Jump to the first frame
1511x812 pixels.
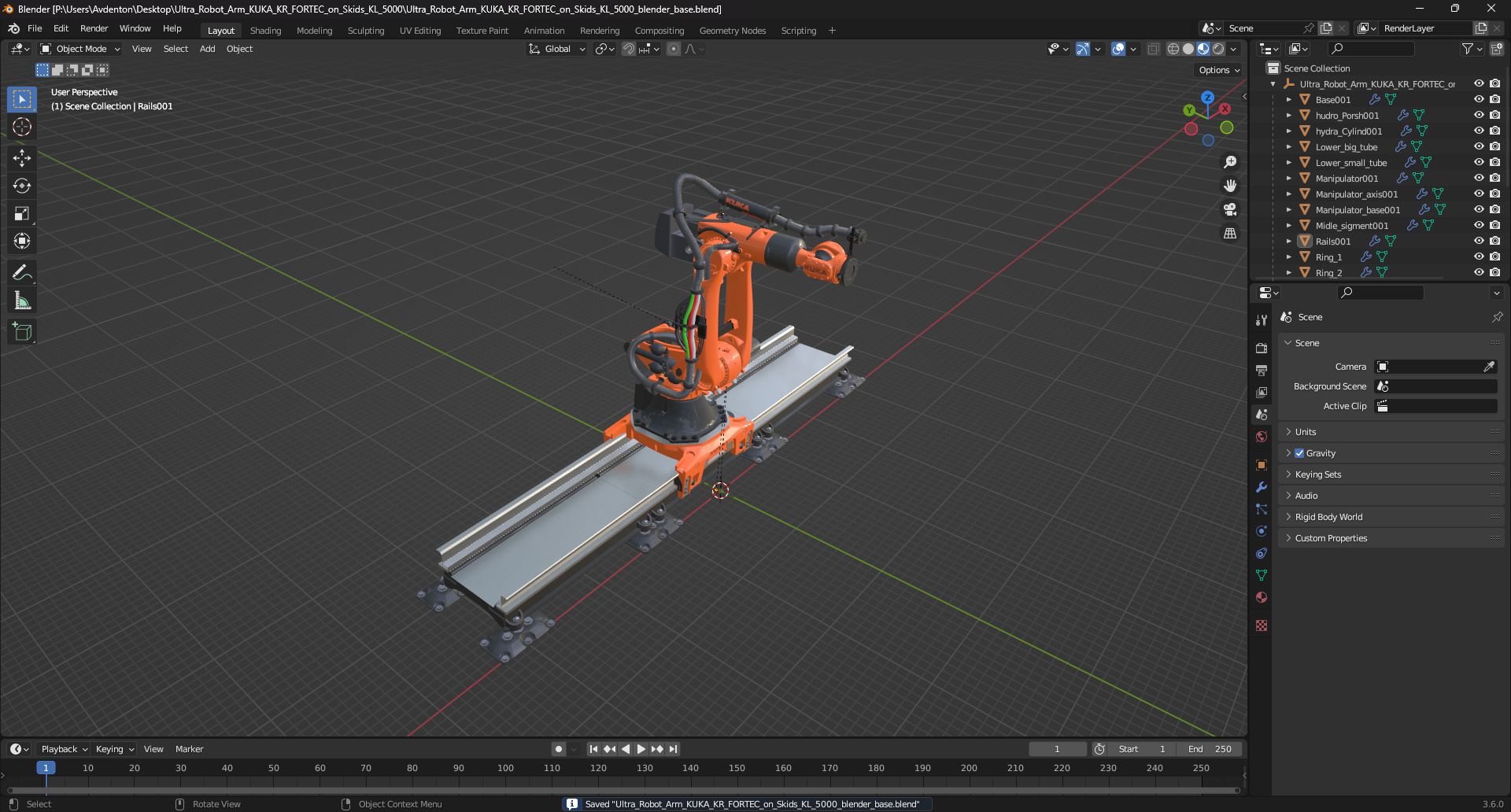(x=593, y=749)
